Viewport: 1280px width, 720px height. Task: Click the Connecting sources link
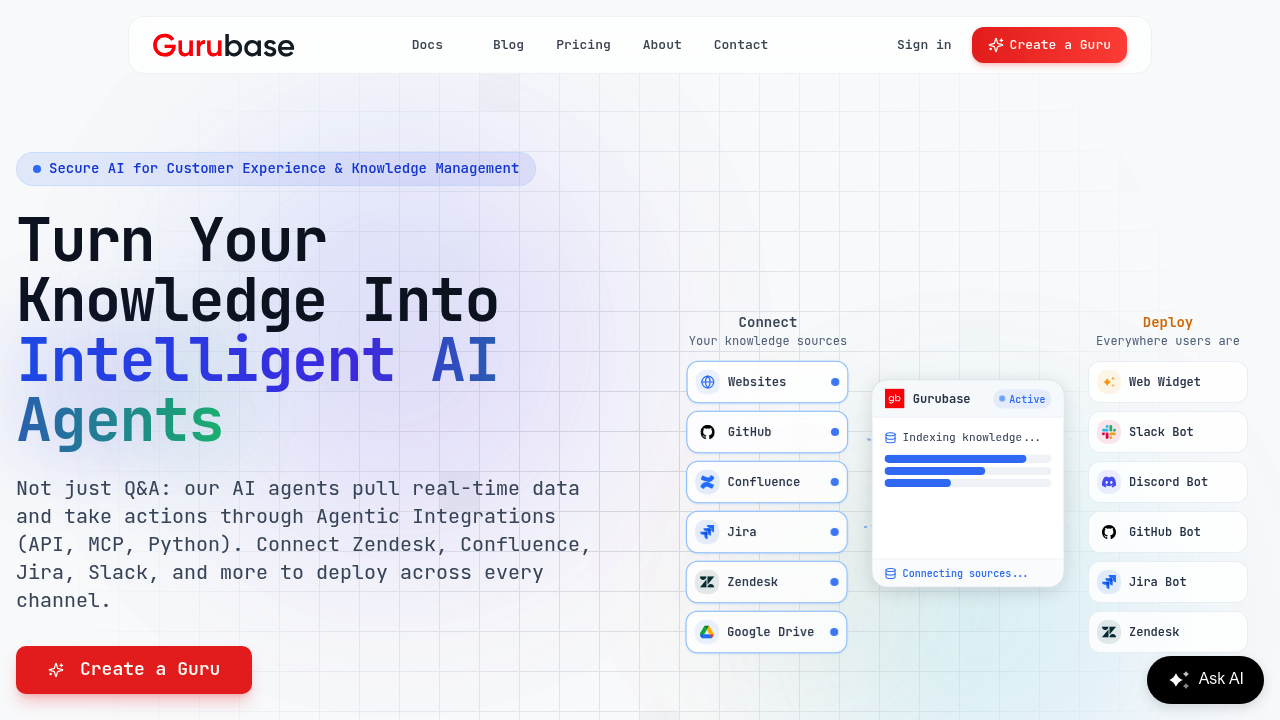[x=964, y=573]
